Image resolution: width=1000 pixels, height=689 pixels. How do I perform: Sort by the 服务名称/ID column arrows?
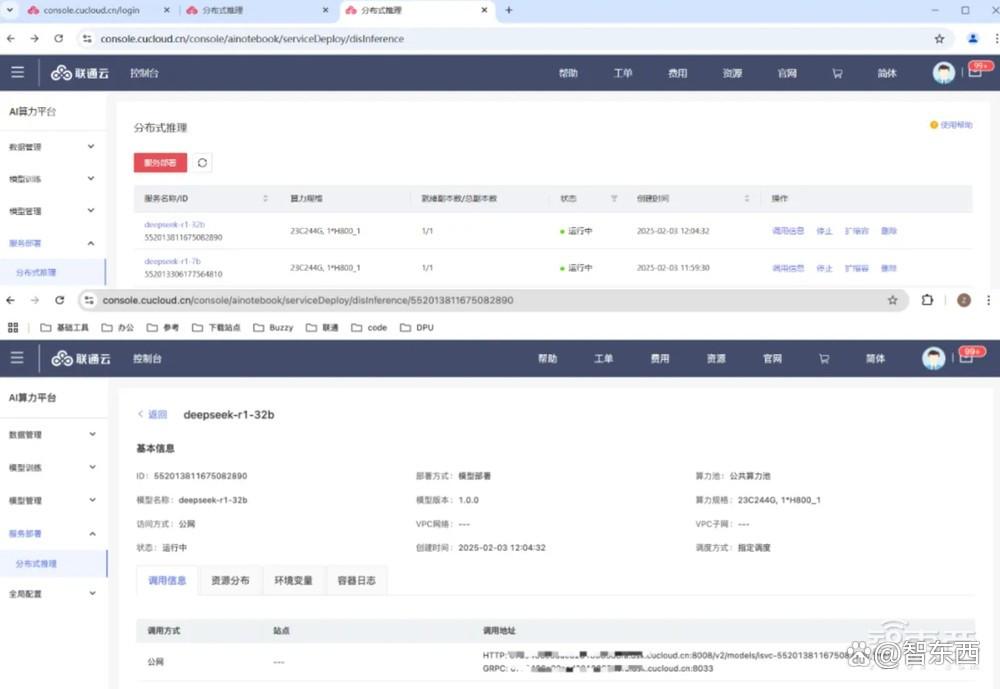pyautogui.click(x=265, y=198)
